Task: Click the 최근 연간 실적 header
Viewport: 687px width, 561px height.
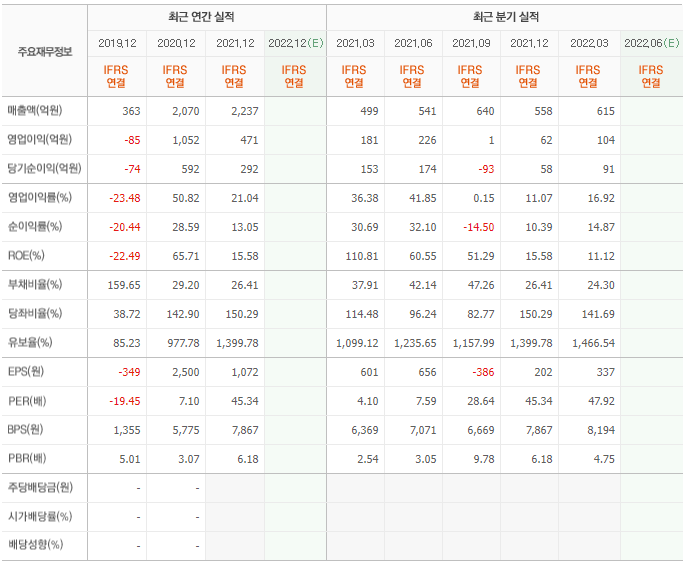Action: 201,17
